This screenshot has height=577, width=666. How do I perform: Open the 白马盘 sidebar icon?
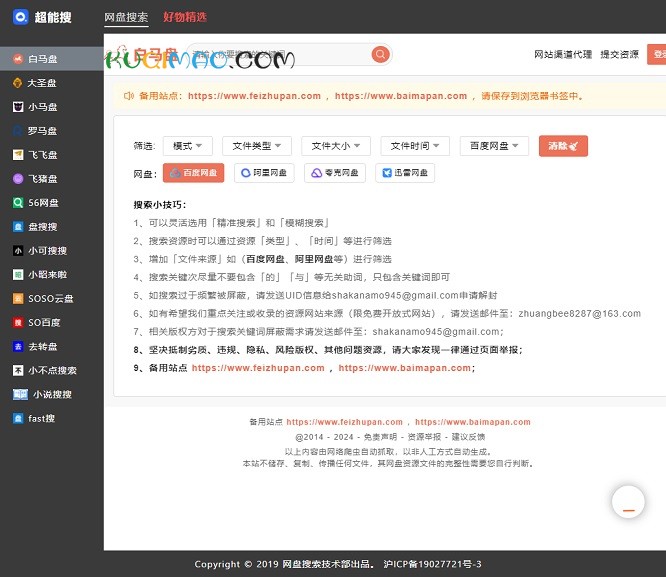(x=18, y=59)
